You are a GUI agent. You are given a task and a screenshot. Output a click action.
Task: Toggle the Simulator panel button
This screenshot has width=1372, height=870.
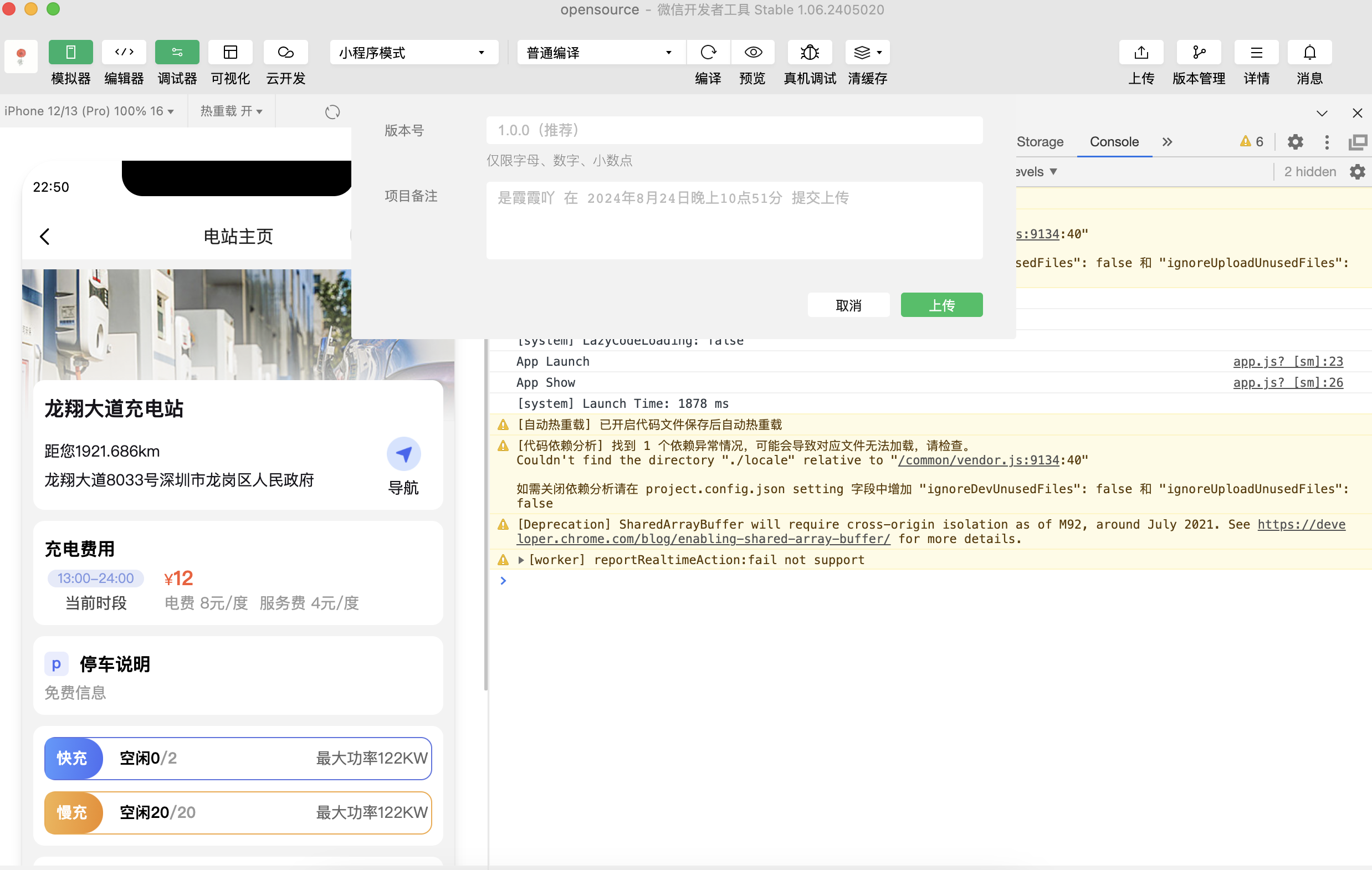point(71,52)
